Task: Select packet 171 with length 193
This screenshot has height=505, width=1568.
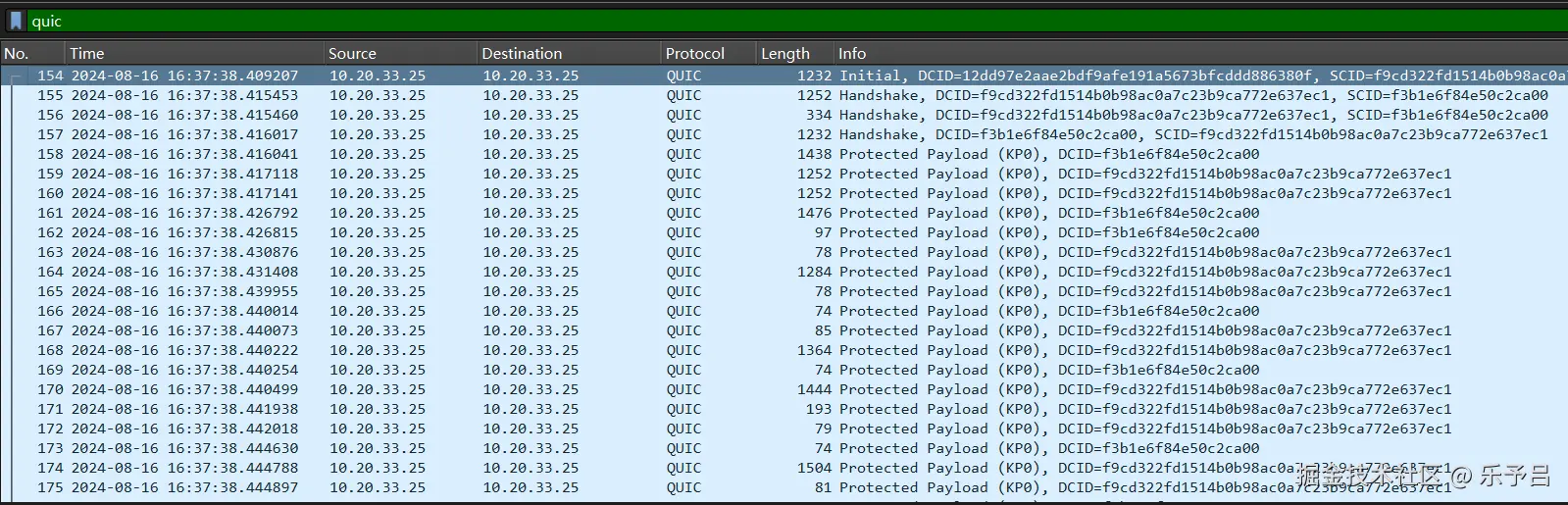Action: (784, 409)
